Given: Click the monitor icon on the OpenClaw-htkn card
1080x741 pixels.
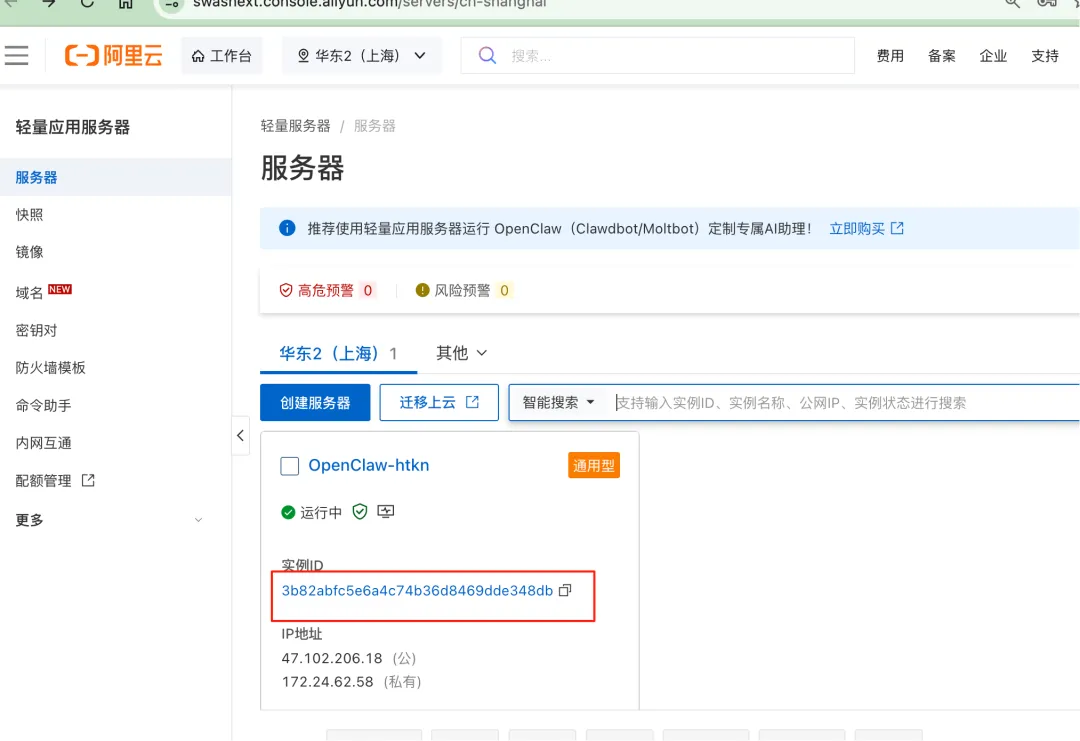Looking at the screenshot, I should coord(386,511).
